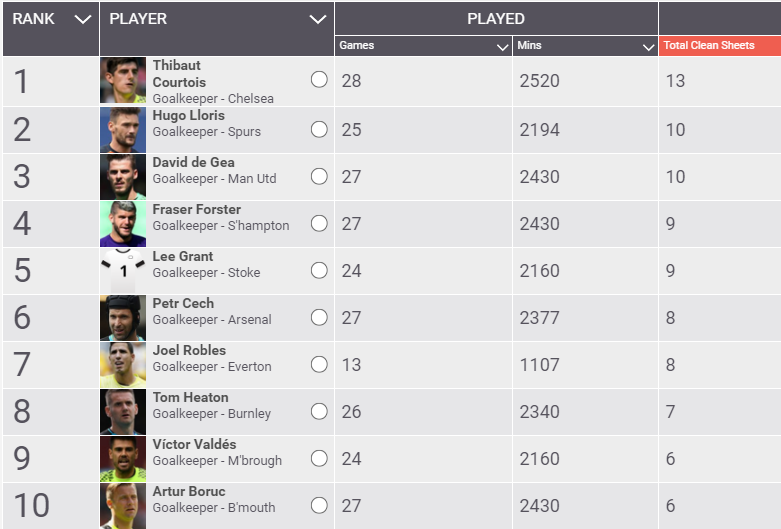Select Hugo Lloris radio button
This screenshot has width=781, height=529.
pos(319,129)
